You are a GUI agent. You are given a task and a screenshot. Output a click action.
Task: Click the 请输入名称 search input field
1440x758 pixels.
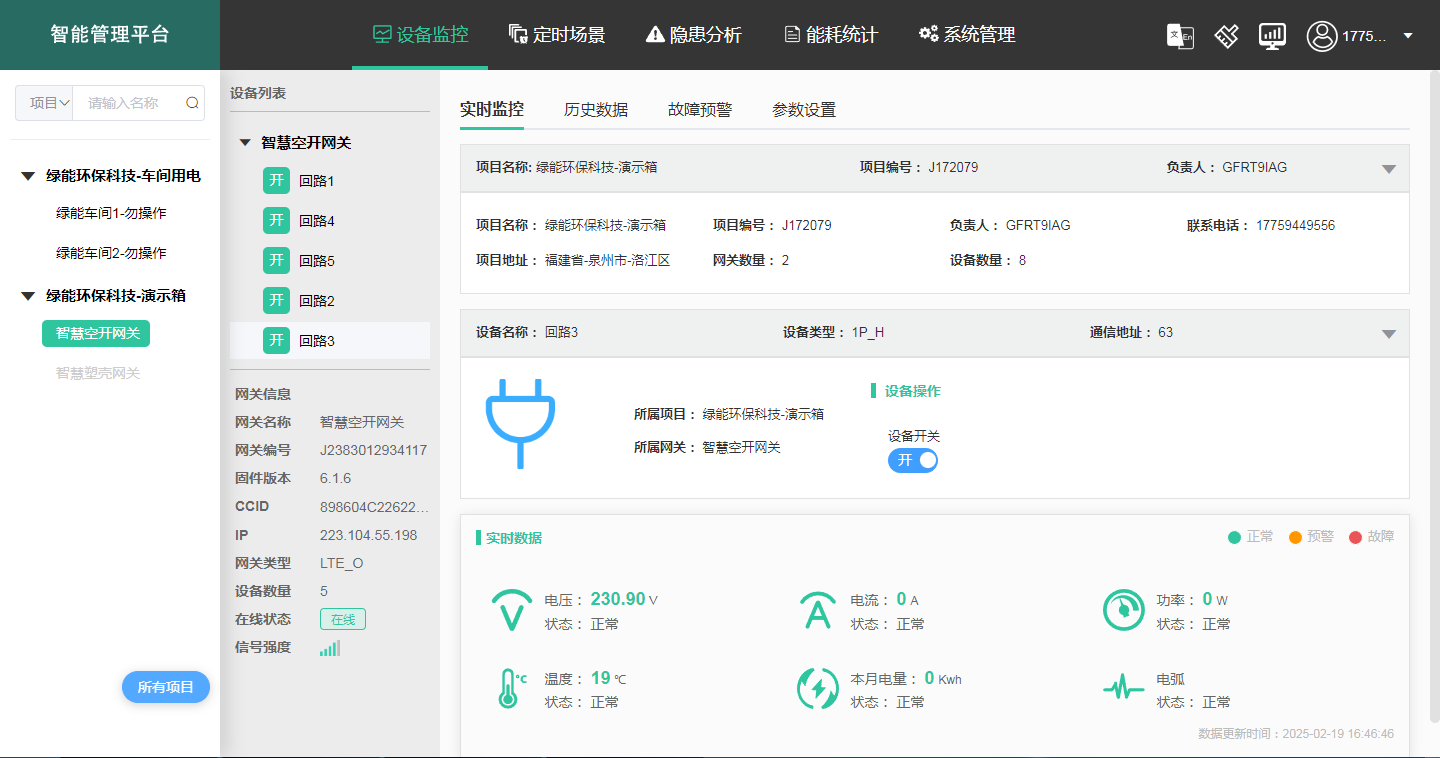[x=130, y=102]
